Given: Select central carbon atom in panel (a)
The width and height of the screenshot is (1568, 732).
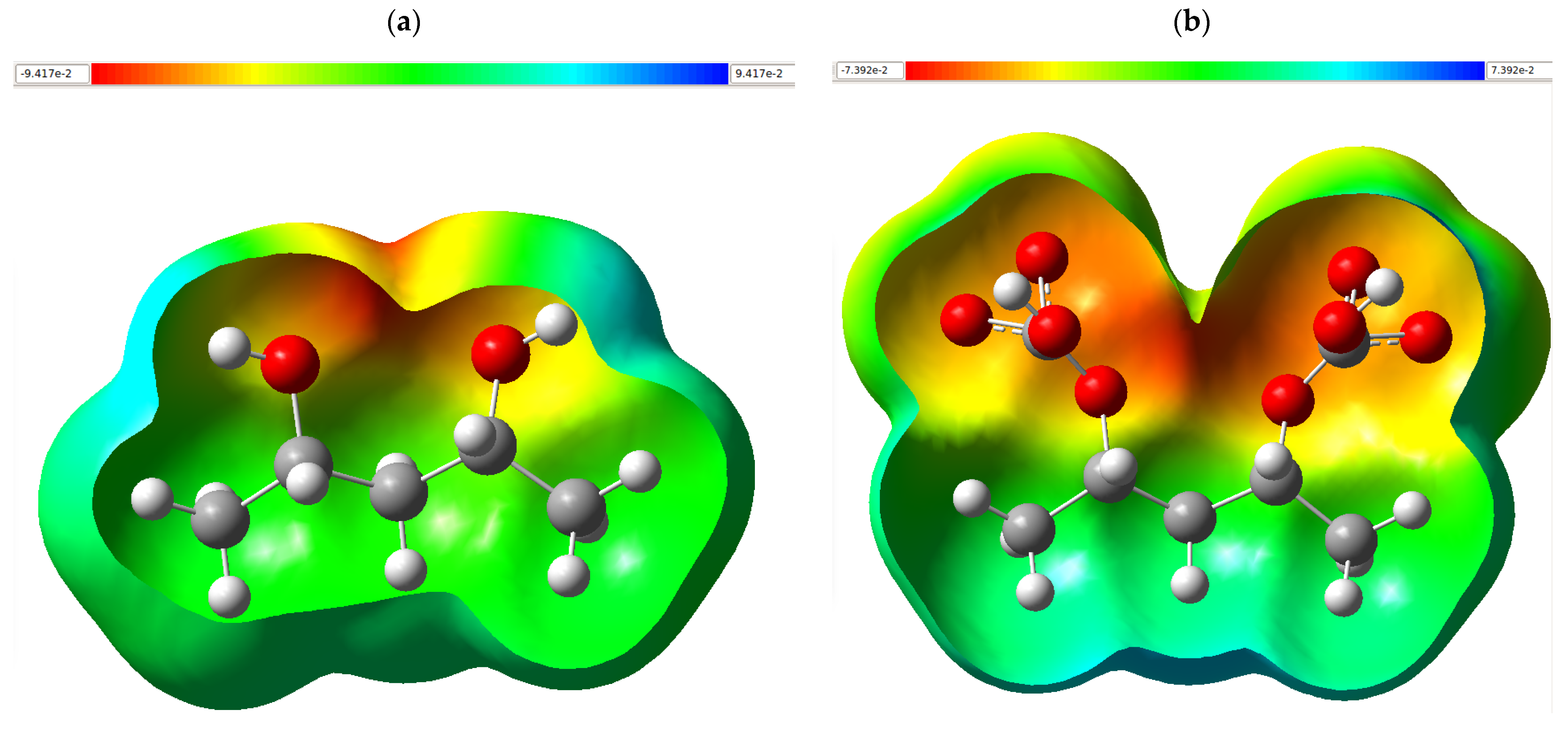Looking at the screenshot, I should (x=399, y=491).
